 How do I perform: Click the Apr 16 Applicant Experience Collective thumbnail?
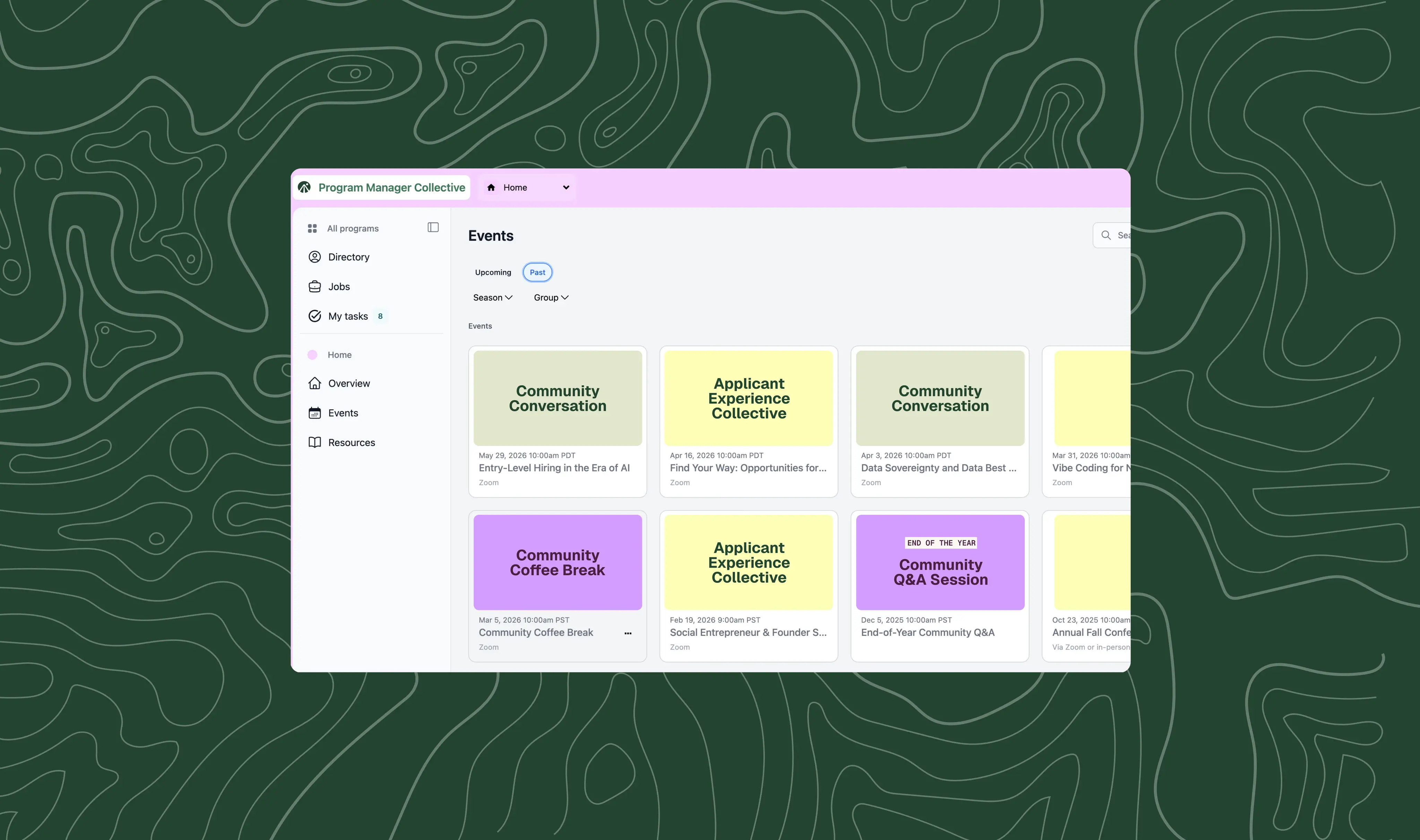point(748,398)
